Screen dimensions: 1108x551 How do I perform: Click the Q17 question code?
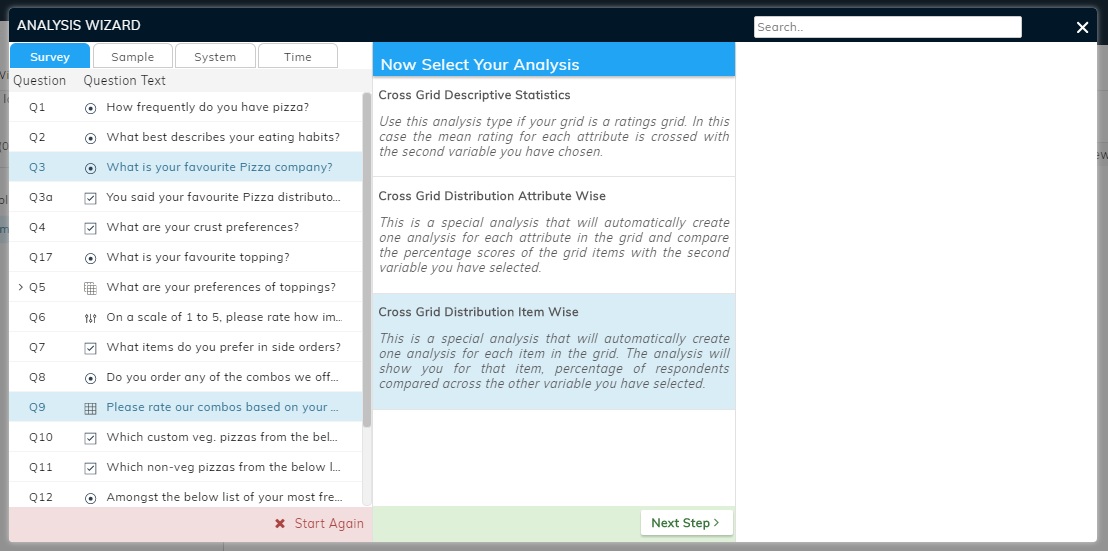(41, 257)
